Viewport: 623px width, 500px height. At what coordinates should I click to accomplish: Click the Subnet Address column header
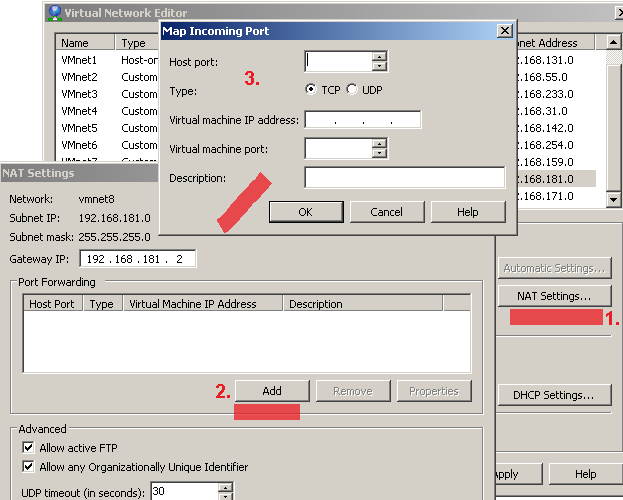555,43
